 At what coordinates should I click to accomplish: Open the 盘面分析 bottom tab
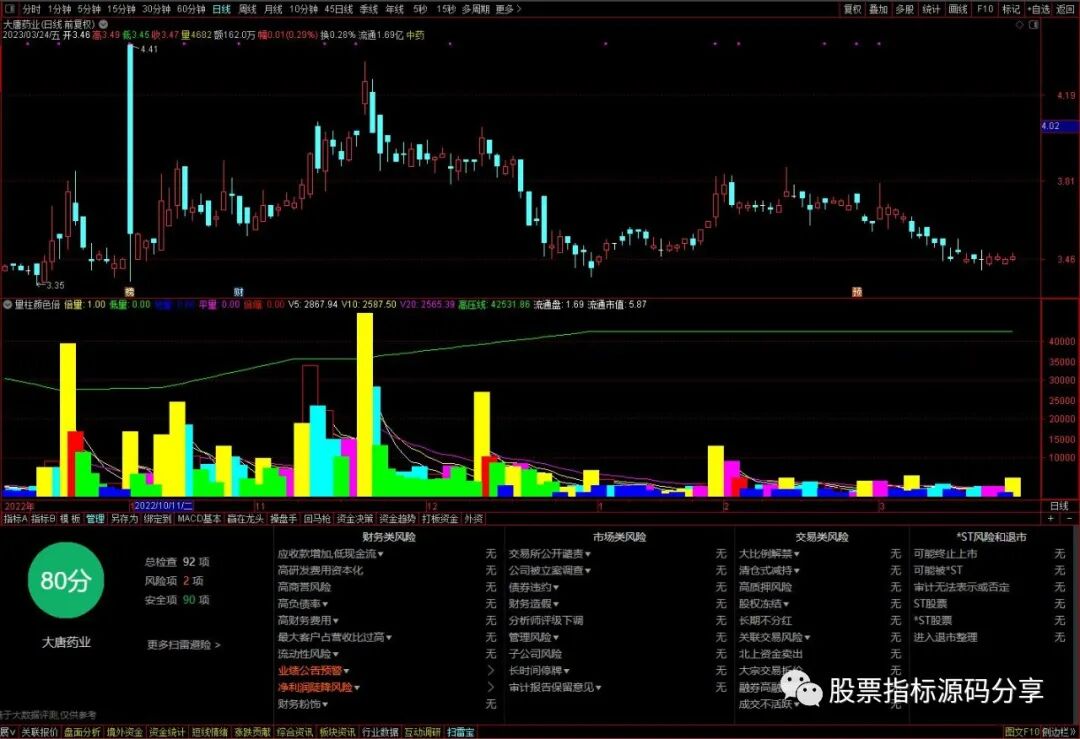(x=82, y=732)
